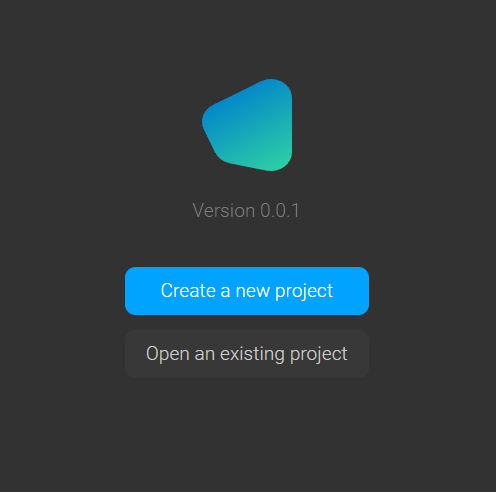Image resolution: width=496 pixels, height=492 pixels.
Task: Click the word Version in the label
Action: 224,211
